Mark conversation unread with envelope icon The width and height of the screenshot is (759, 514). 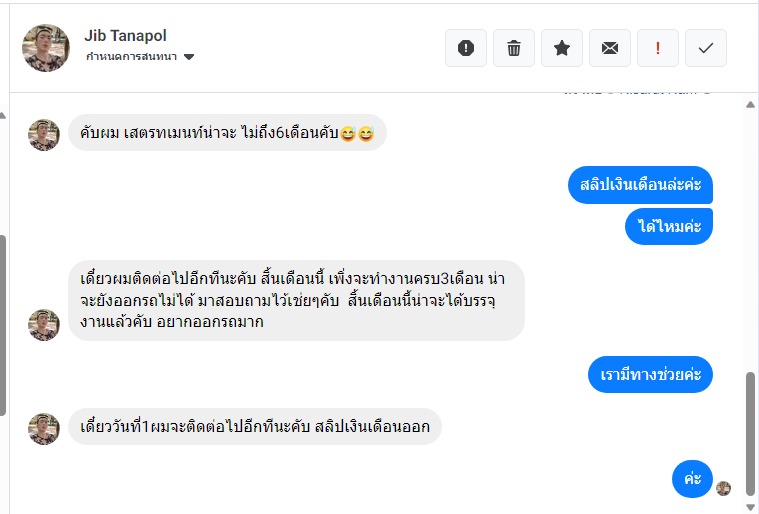(610, 48)
